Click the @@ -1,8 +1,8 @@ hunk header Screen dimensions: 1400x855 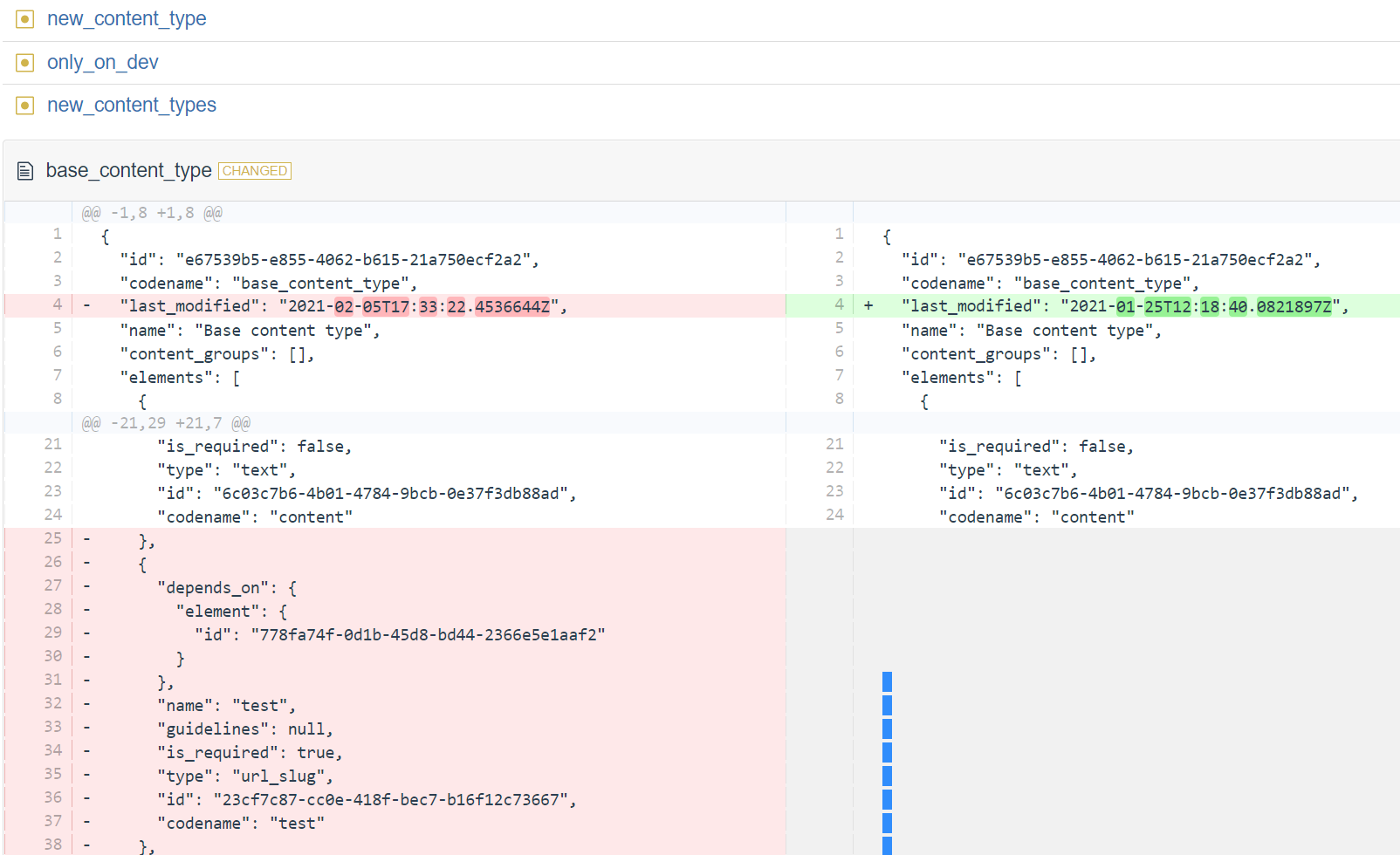click(152, 213)
